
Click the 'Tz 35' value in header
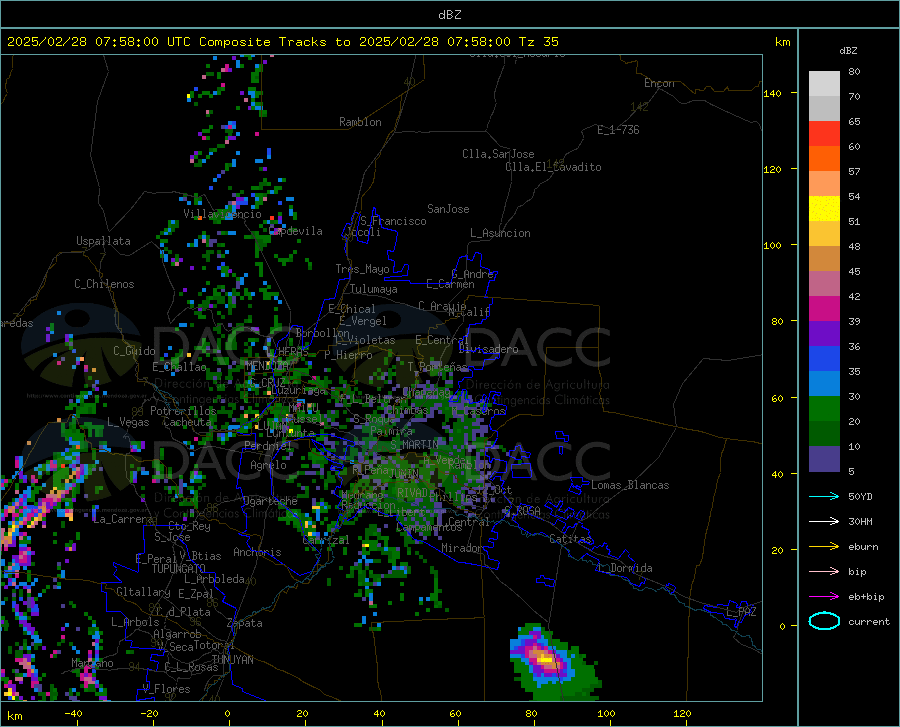[x=539, y=42]
